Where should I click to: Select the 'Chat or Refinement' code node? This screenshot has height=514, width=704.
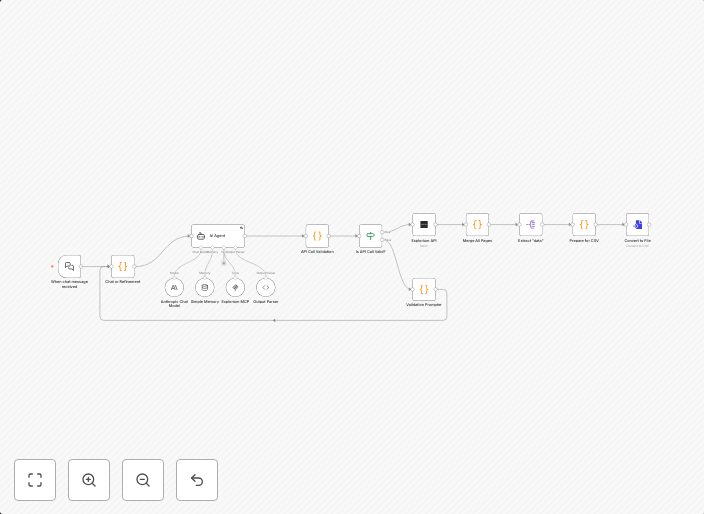[x=123, y=266]
